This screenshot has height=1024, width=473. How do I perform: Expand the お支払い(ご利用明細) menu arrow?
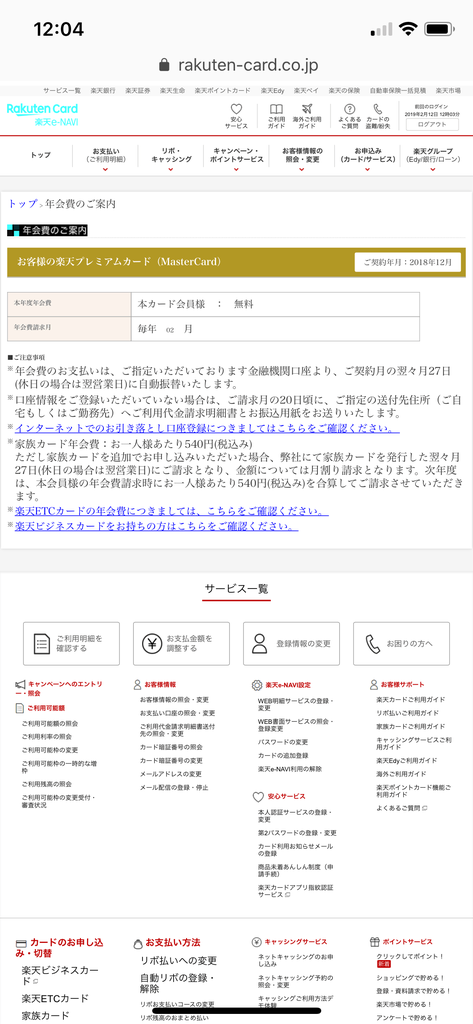click(x=105, y=169)
